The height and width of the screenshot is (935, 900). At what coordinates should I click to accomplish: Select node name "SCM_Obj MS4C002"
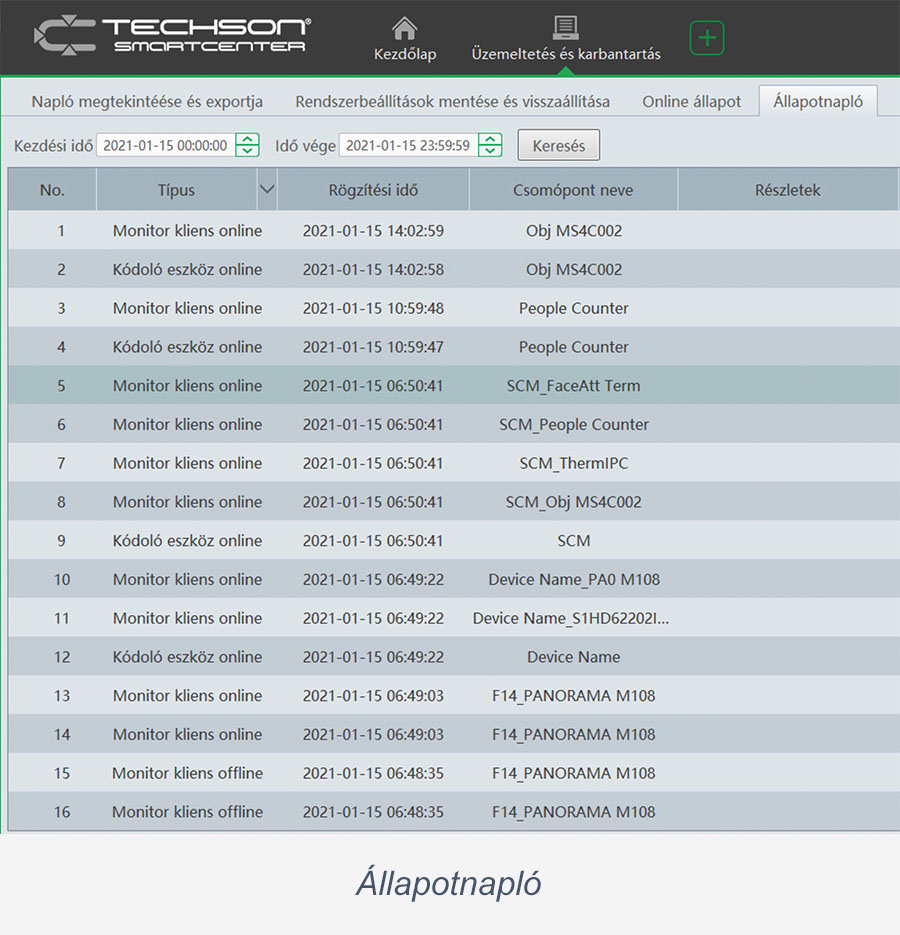click(x=574, y=502)
